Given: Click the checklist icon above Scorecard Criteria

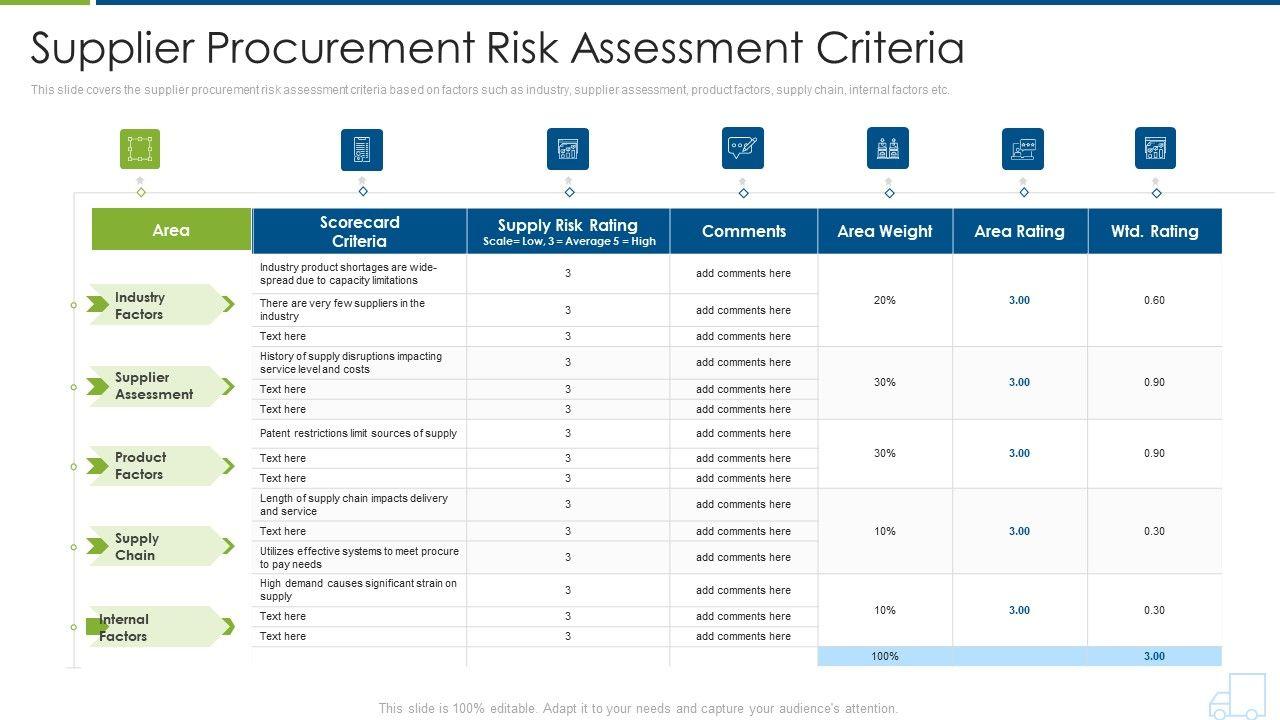Looking at the screenshot, I should (x=362, y=149).
